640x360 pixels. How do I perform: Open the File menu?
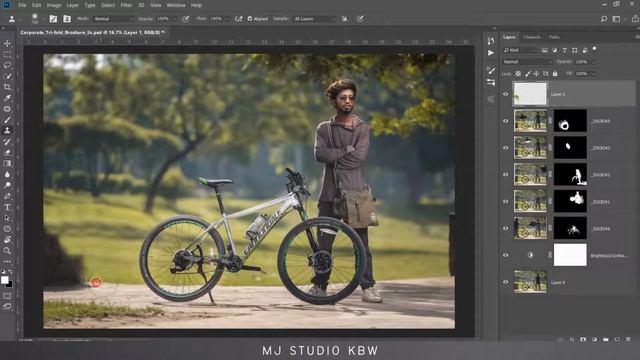pyautogui.click(x=22, y=5)
